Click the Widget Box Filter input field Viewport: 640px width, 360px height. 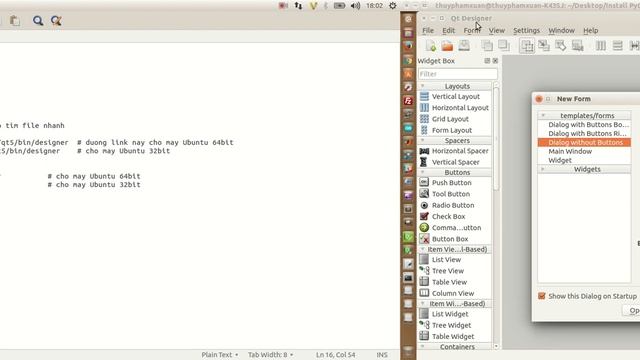458,74
